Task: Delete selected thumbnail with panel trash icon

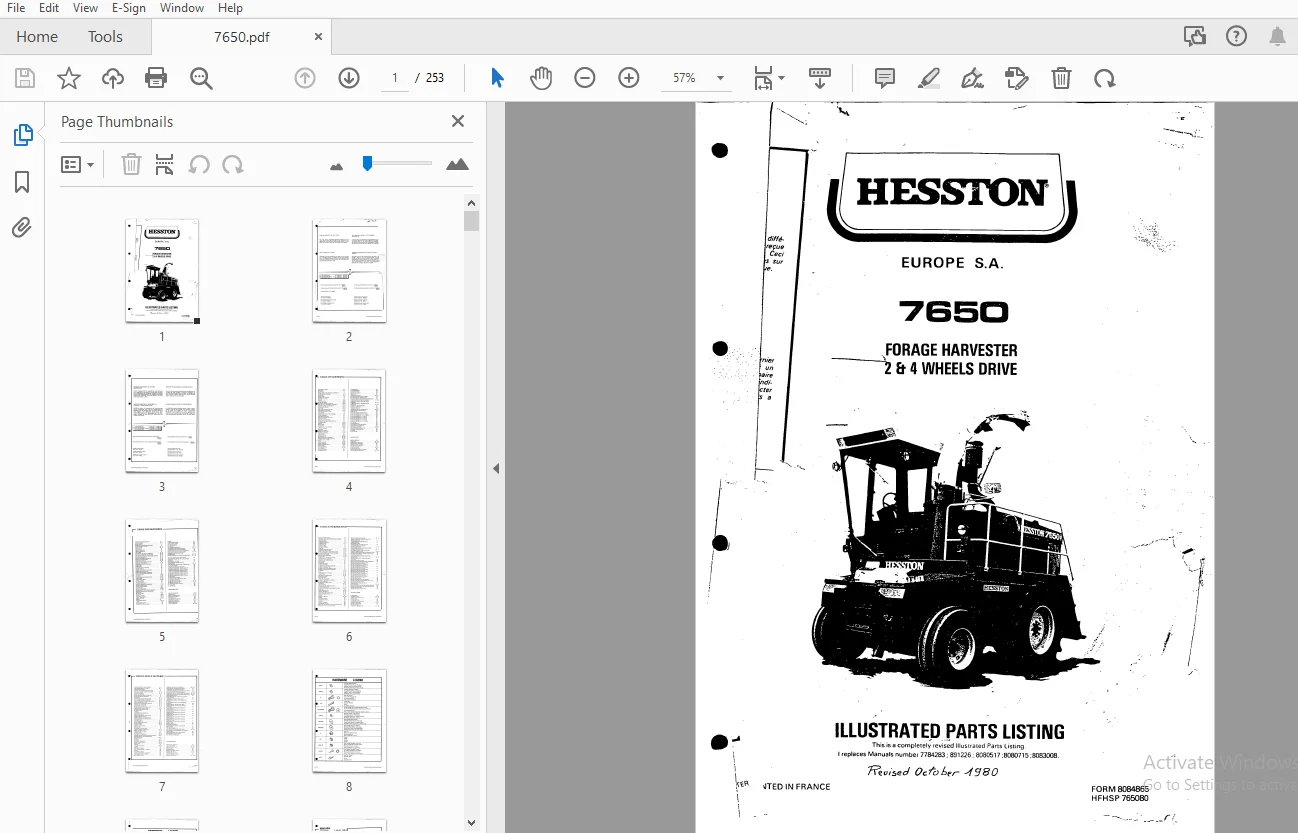Action: 131,165
